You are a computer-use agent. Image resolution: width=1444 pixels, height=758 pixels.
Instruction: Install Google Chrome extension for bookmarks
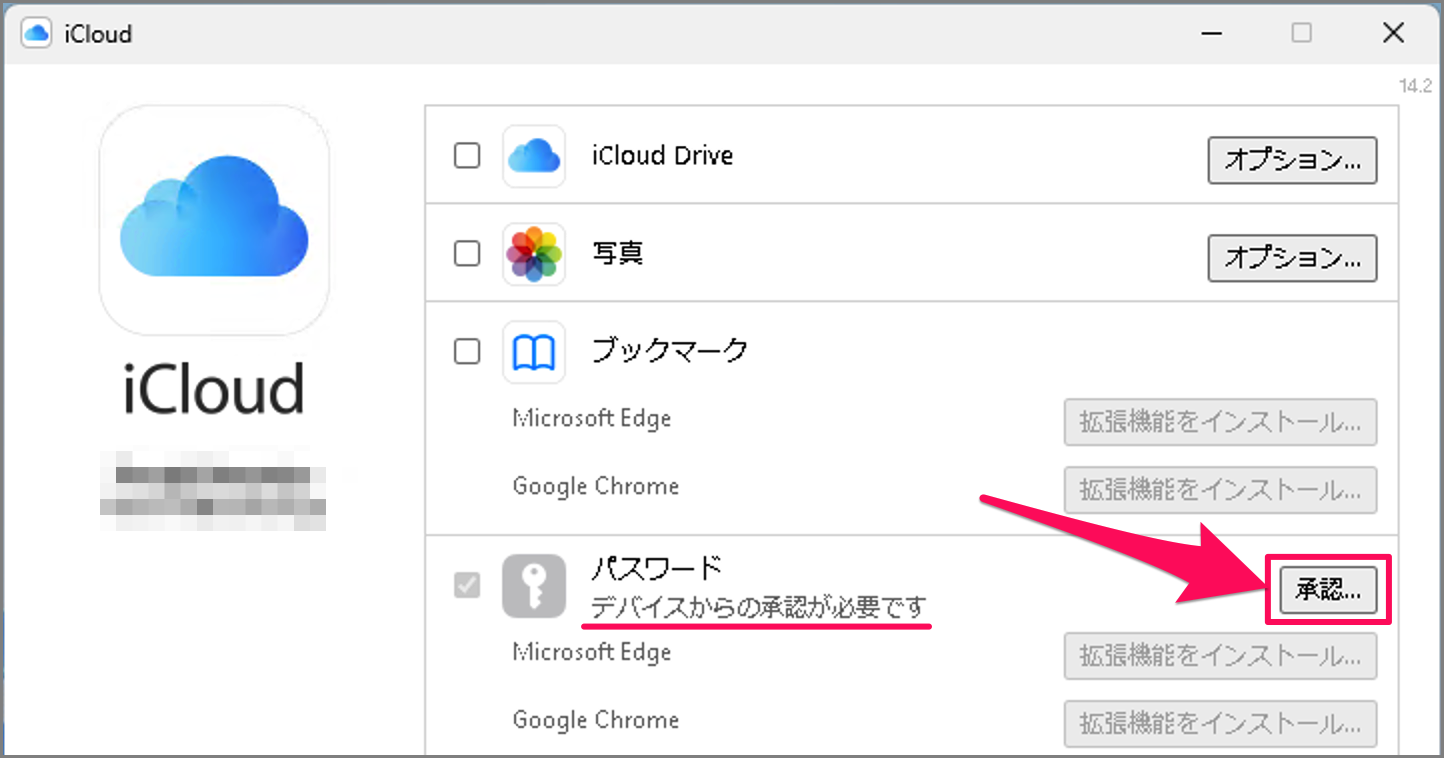[1220, 490]
